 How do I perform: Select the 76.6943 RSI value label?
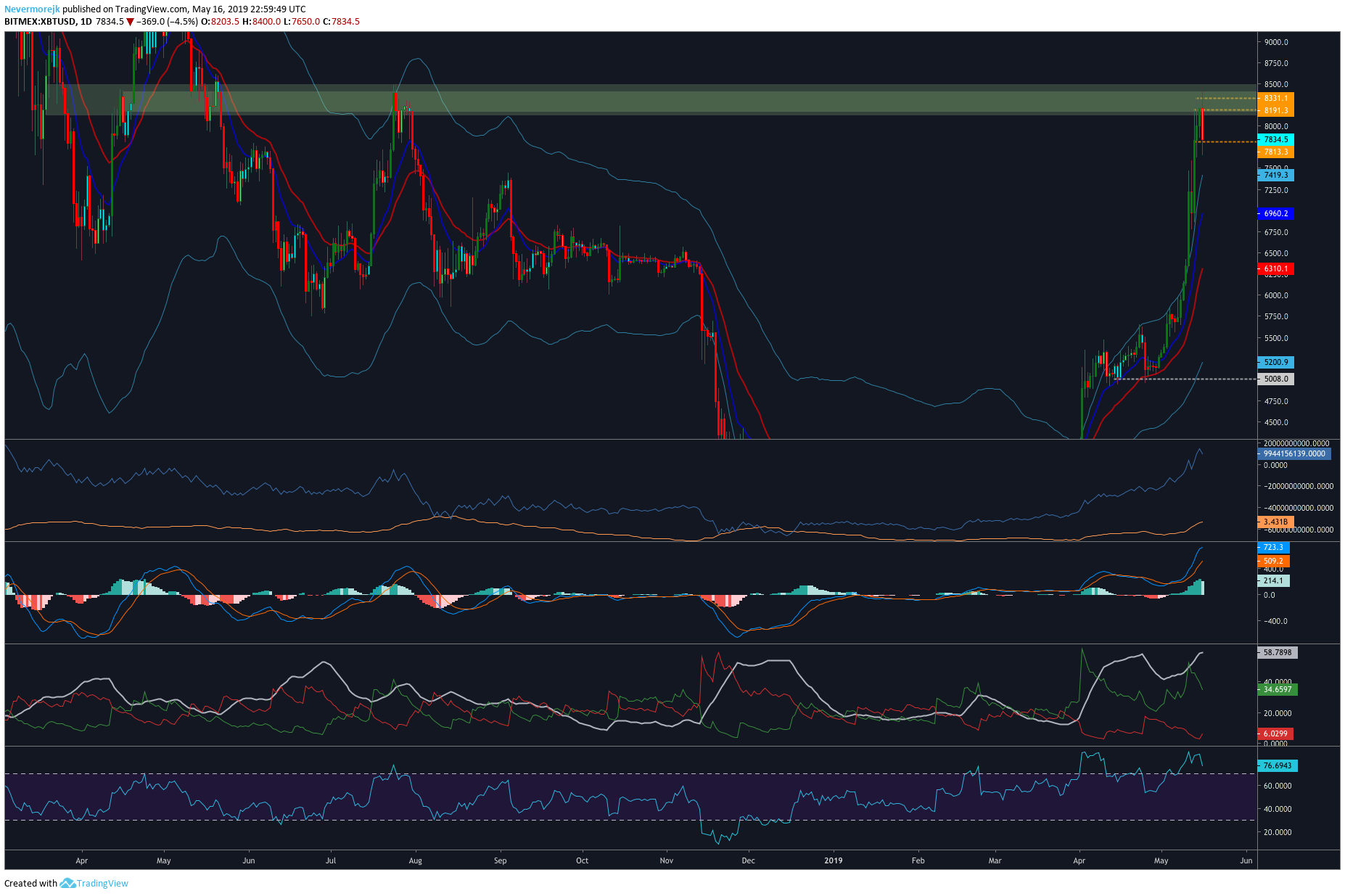(x=1278, y=765)
